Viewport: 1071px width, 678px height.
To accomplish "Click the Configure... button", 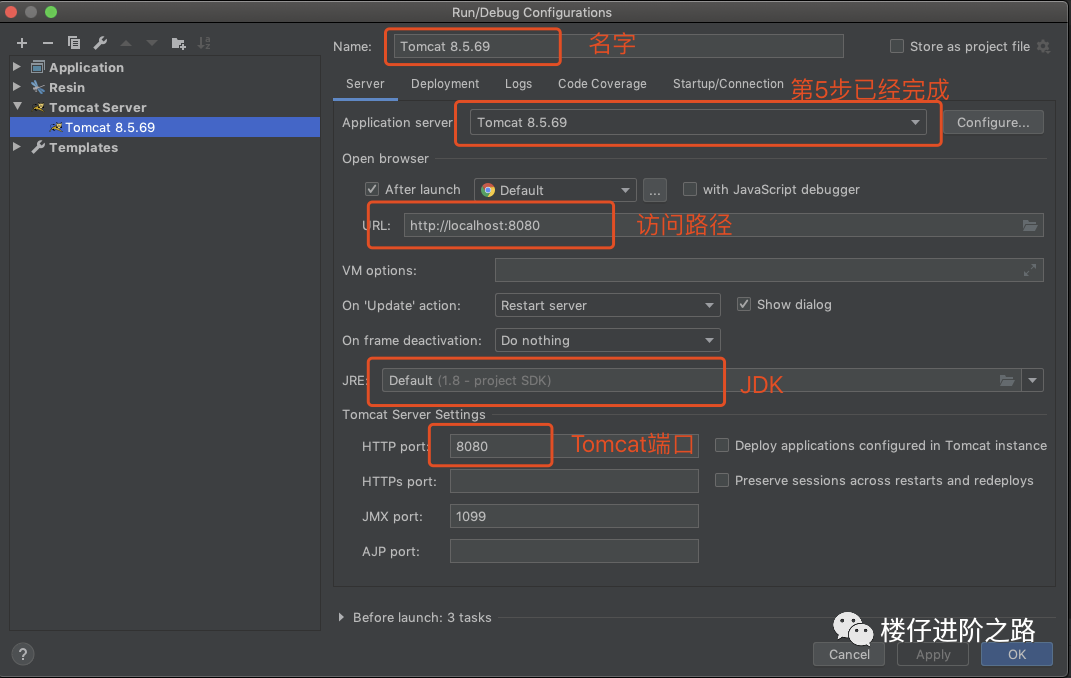I will [x=992, y=122].
